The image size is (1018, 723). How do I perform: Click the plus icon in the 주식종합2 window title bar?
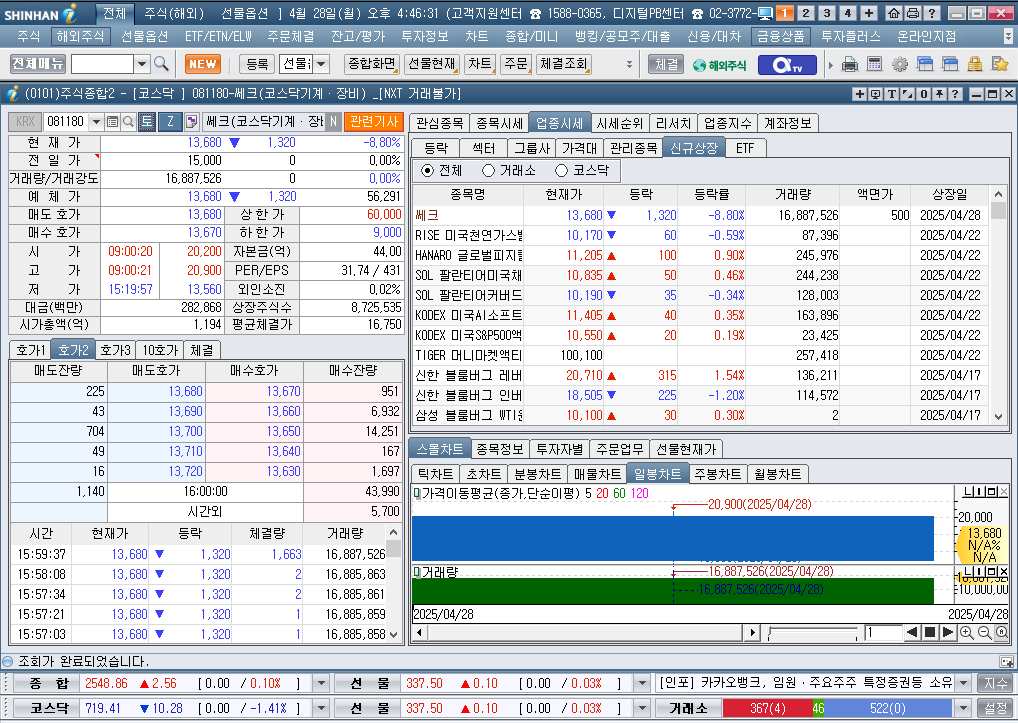[860, 94]
